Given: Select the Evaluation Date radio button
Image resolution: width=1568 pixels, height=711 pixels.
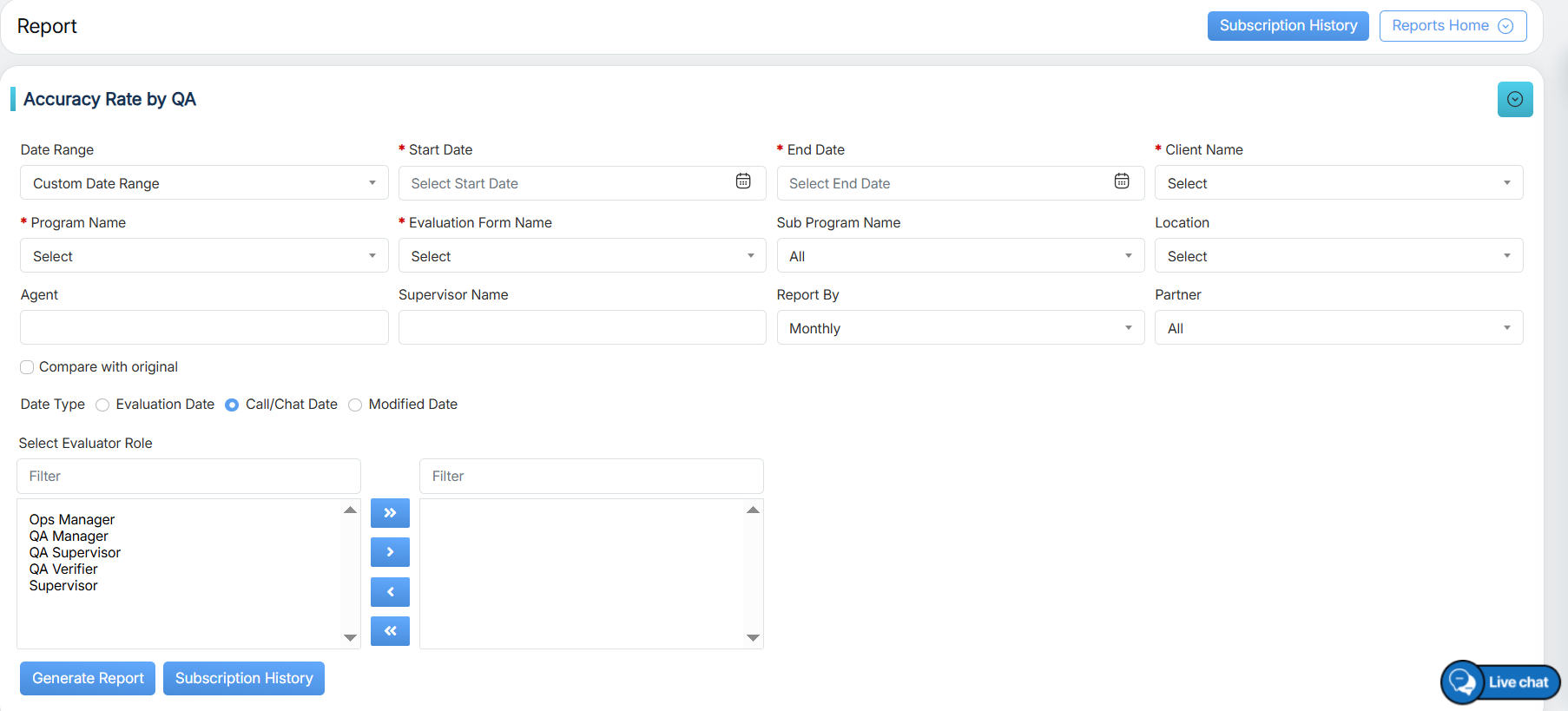Looking at the screenshot, I should click(102, 405).
